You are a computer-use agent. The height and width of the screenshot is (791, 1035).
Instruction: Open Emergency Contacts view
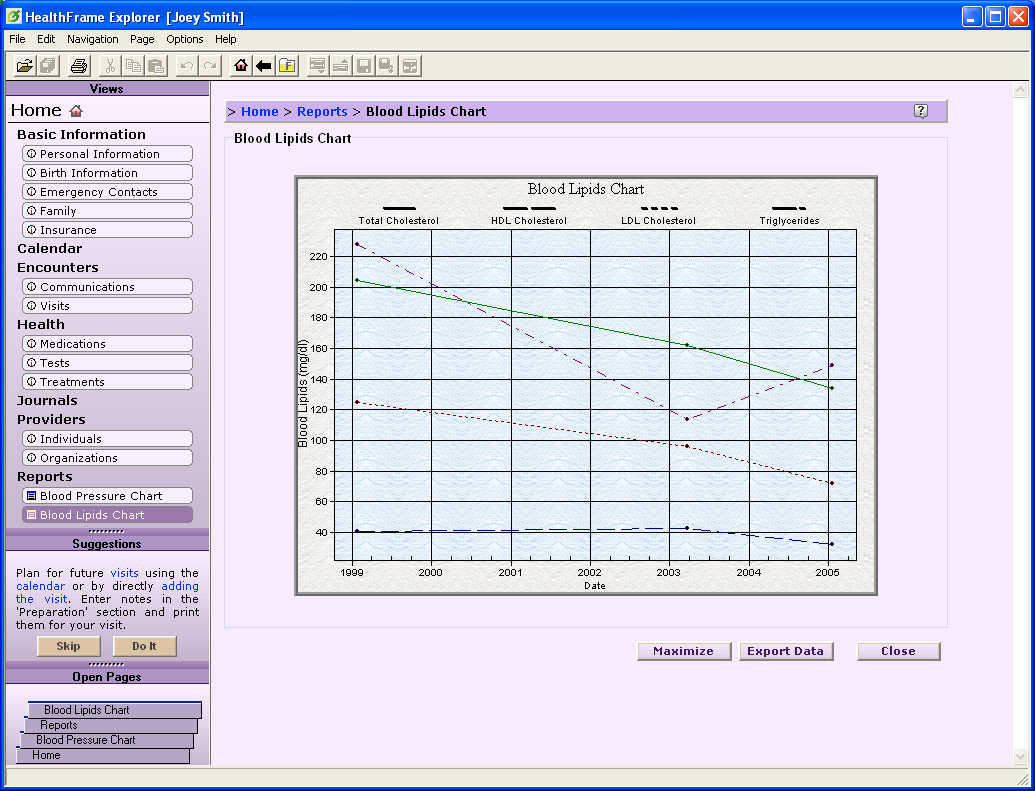108,192
